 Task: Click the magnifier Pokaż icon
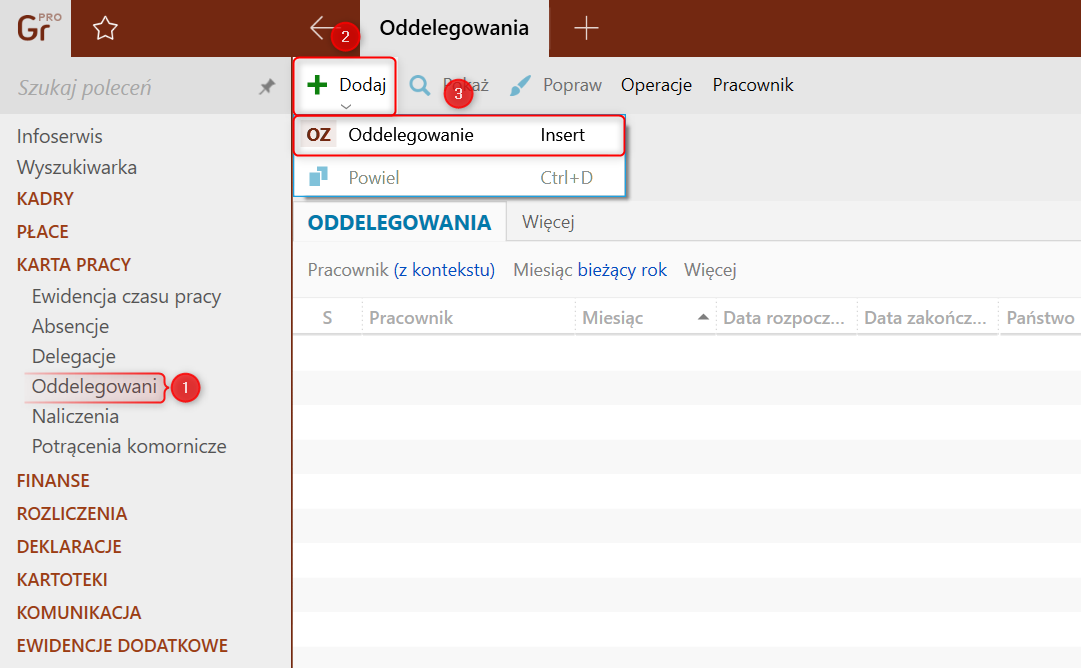419,85
